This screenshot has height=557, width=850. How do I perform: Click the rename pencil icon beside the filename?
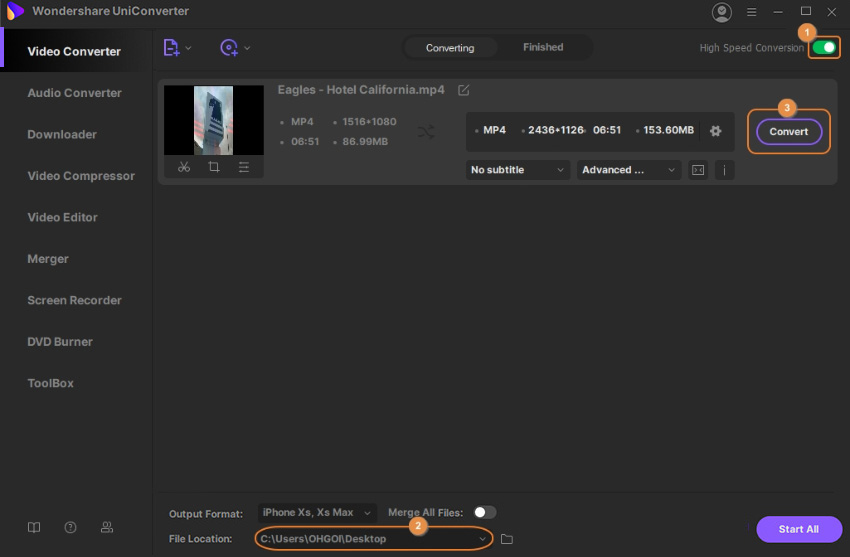(463, 90)
